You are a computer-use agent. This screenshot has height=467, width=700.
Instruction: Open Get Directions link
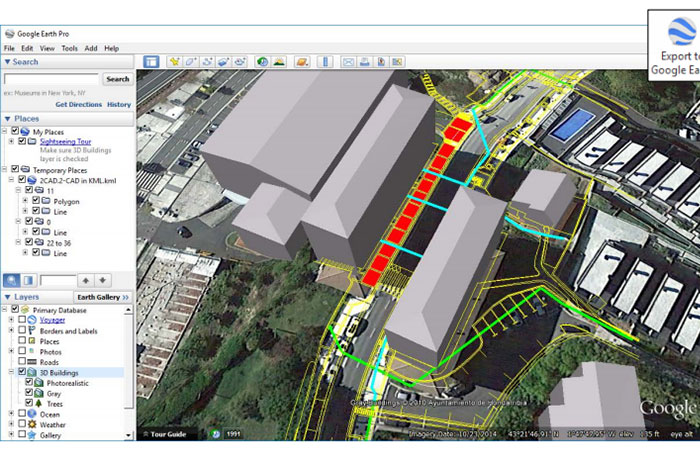(79, 104)
